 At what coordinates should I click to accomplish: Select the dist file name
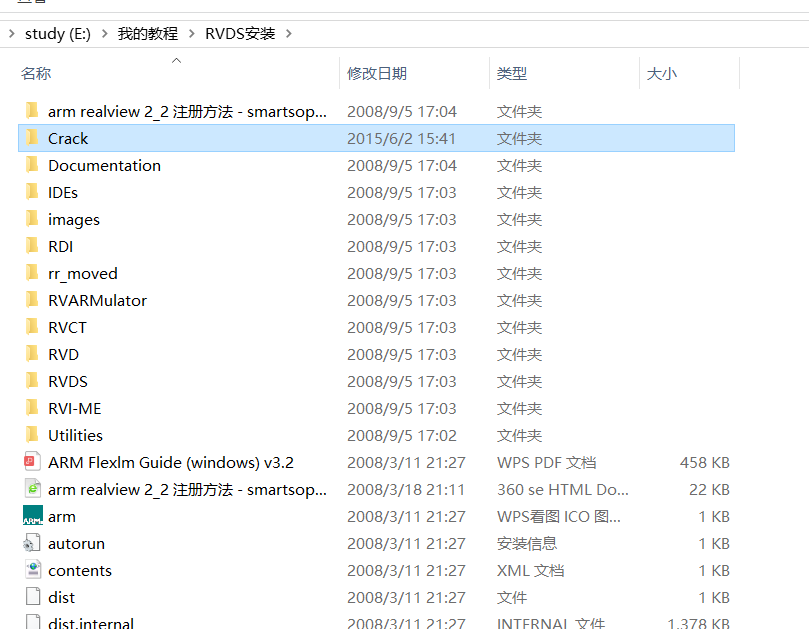pyautogui.click(x=61, y=598)
